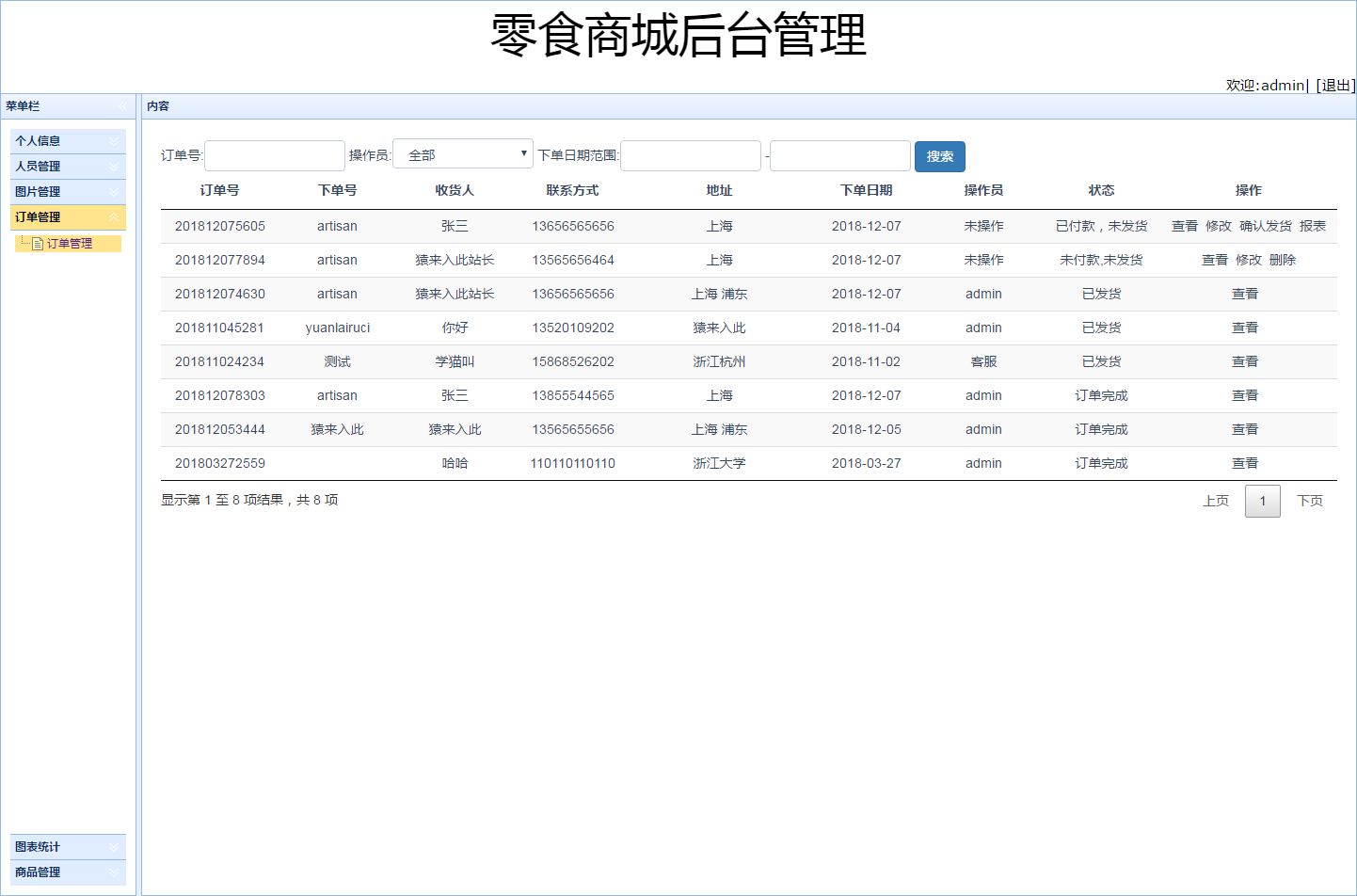Click the 搜索 search button
Viewport: 1357px width, 896px height.
(x=939, y=156)
